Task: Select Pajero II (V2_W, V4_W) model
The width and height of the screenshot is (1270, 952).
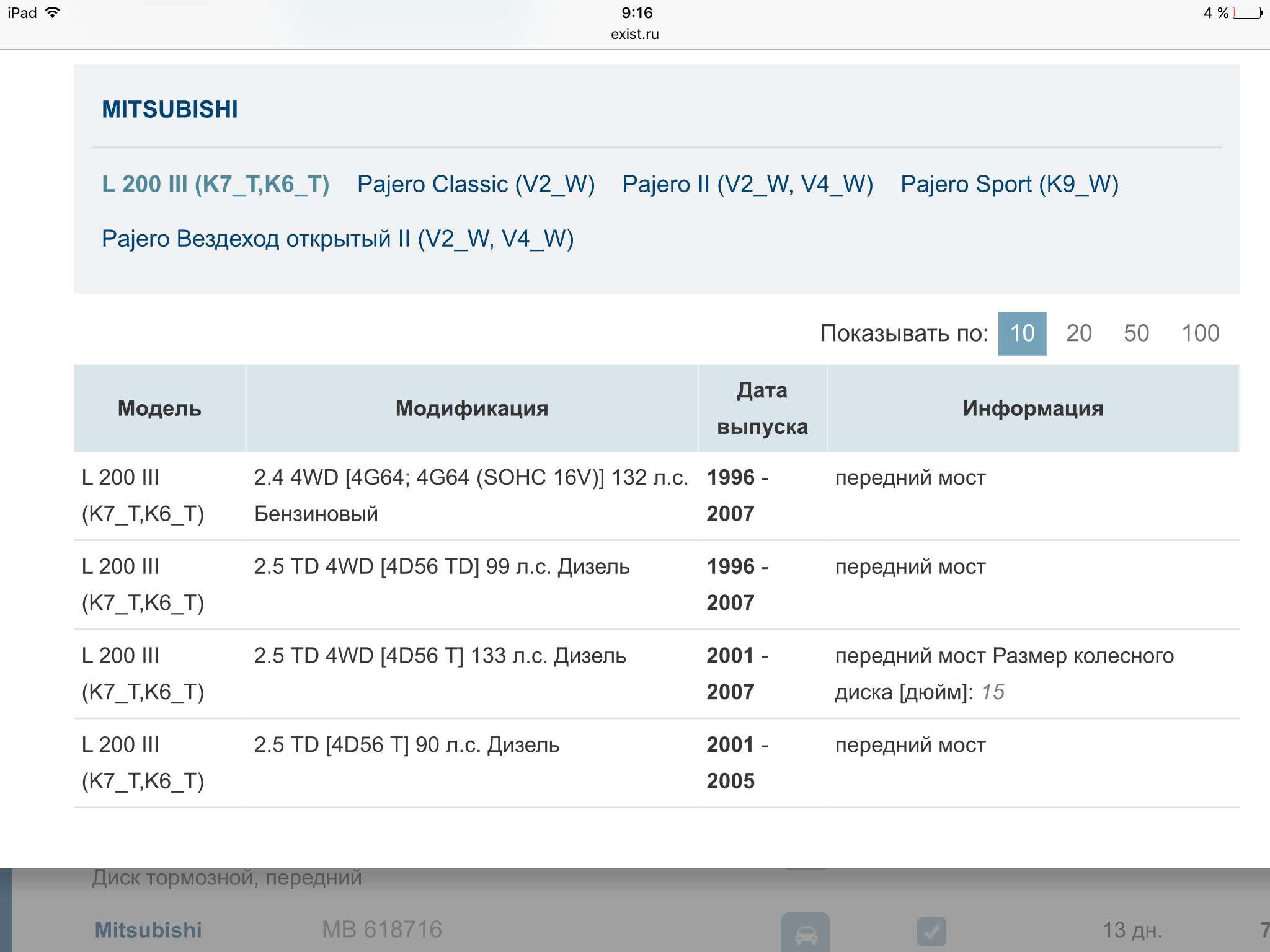Action: pyautogui.click(x=747, y=184)
